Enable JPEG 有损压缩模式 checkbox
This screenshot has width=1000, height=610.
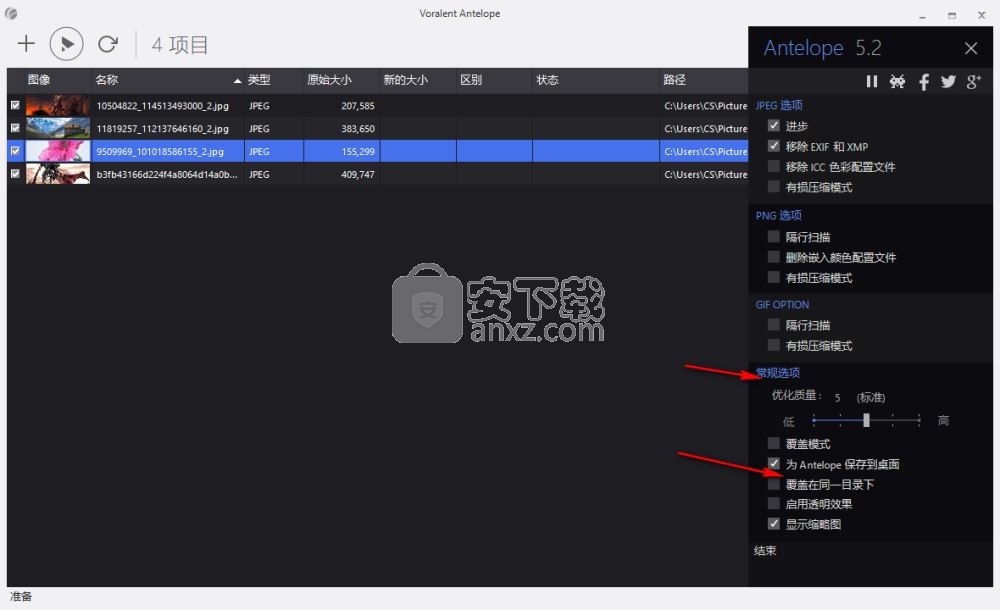click(x=774, y=187)
